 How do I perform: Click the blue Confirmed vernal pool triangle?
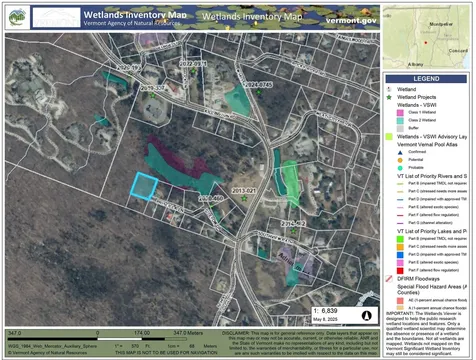point(400,152)
